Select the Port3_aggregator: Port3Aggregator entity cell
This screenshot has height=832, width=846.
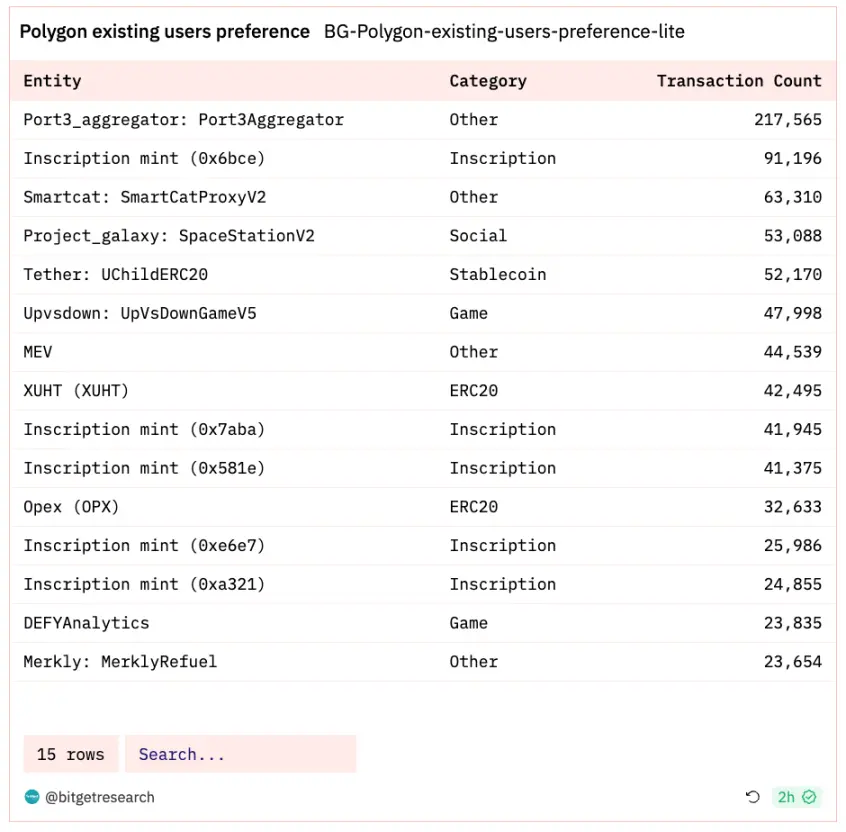(184, 120)
